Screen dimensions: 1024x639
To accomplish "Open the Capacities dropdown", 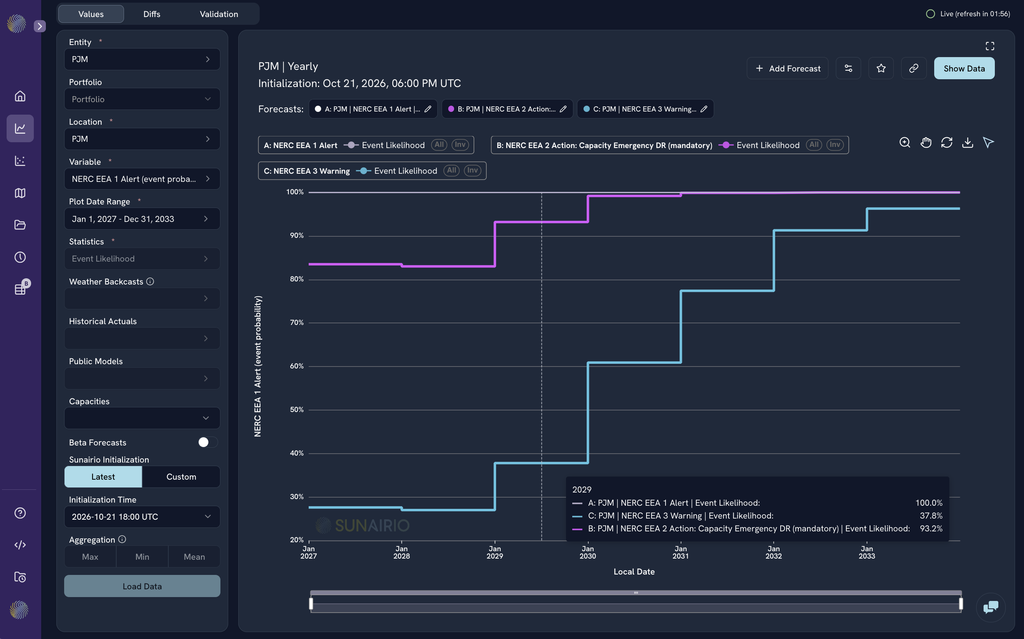I will [142, 418].
